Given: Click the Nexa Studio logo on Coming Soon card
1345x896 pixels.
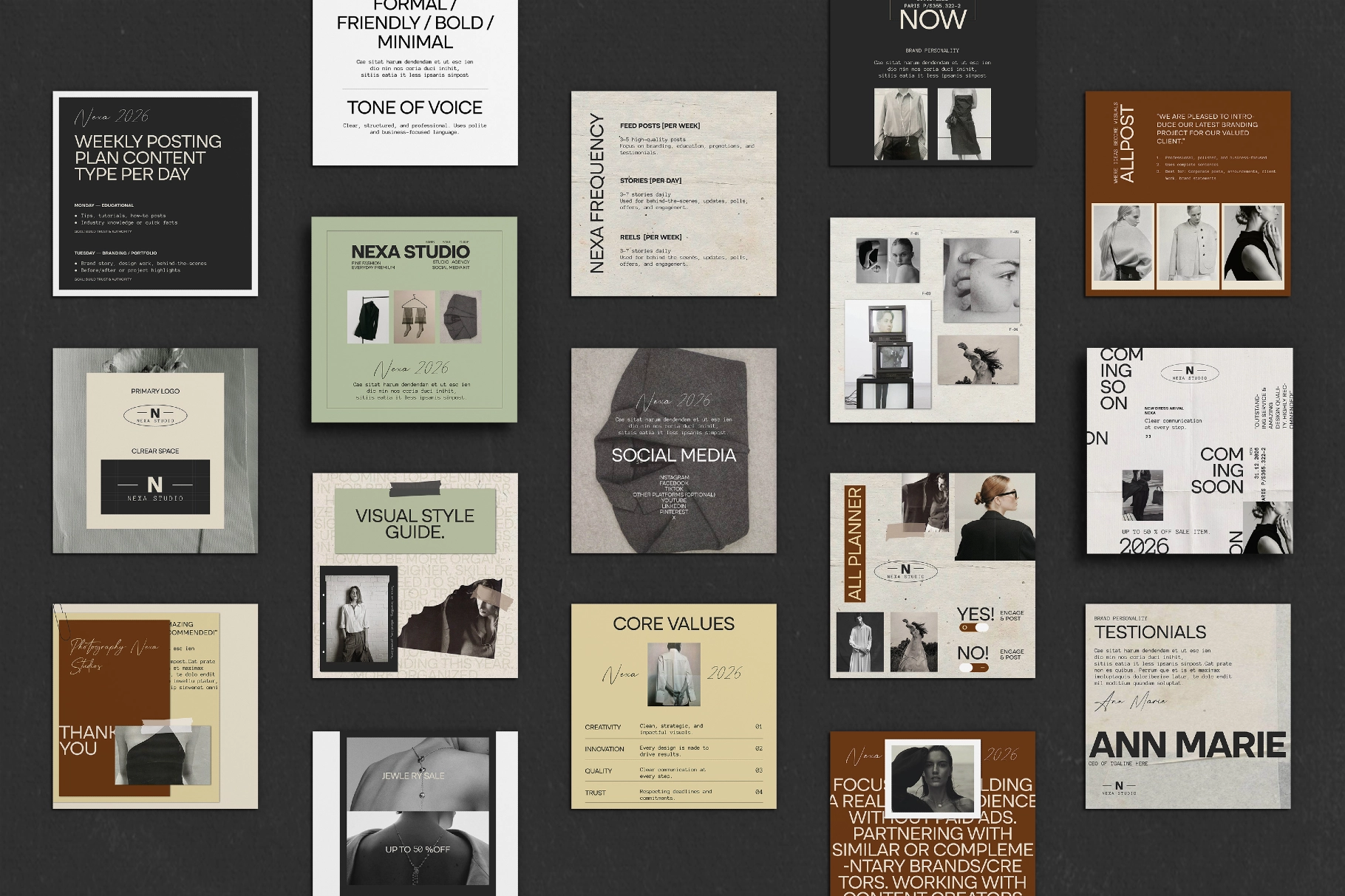Looking at the screenshot, I should (1189, 373).
